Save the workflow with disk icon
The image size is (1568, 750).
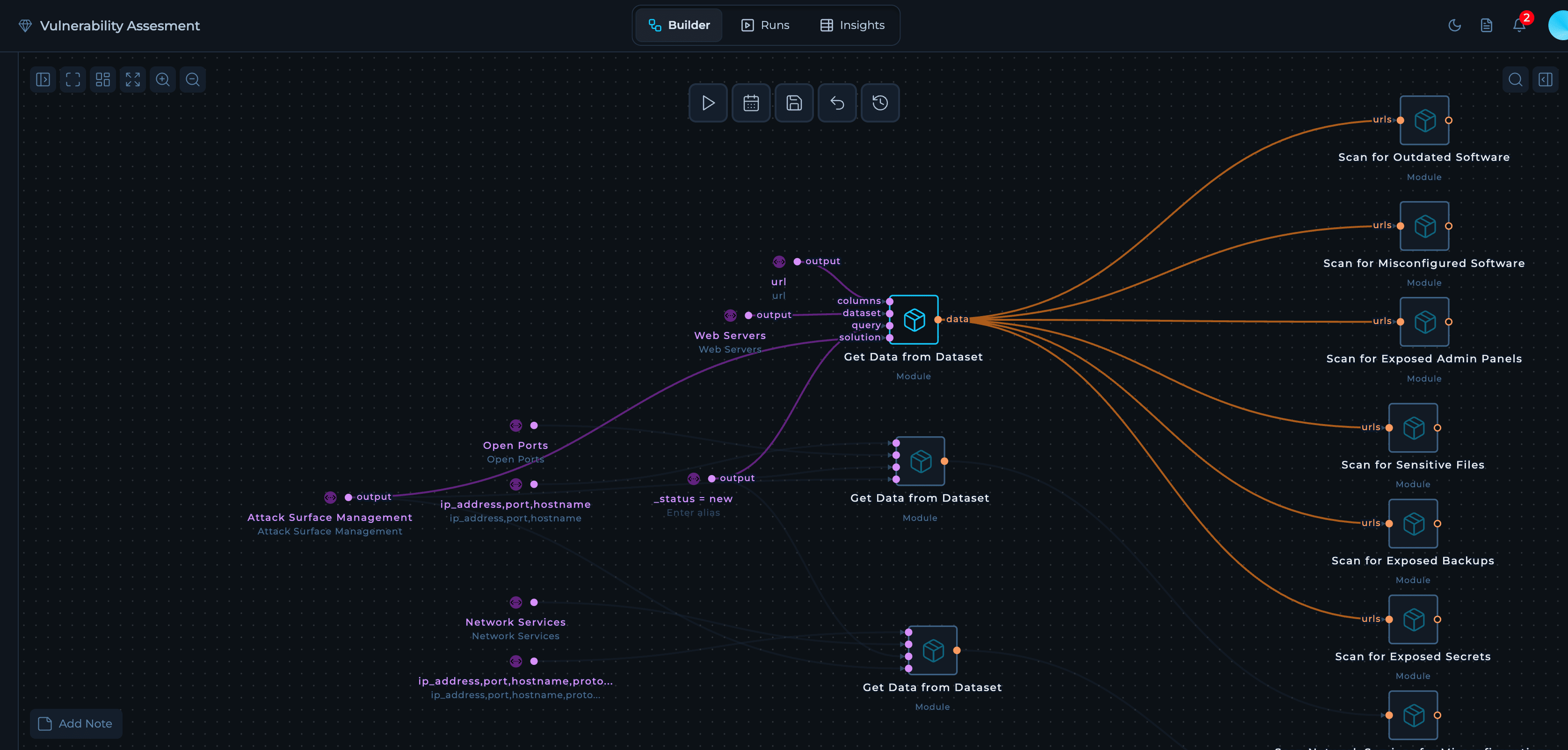(x=794, y=103)
